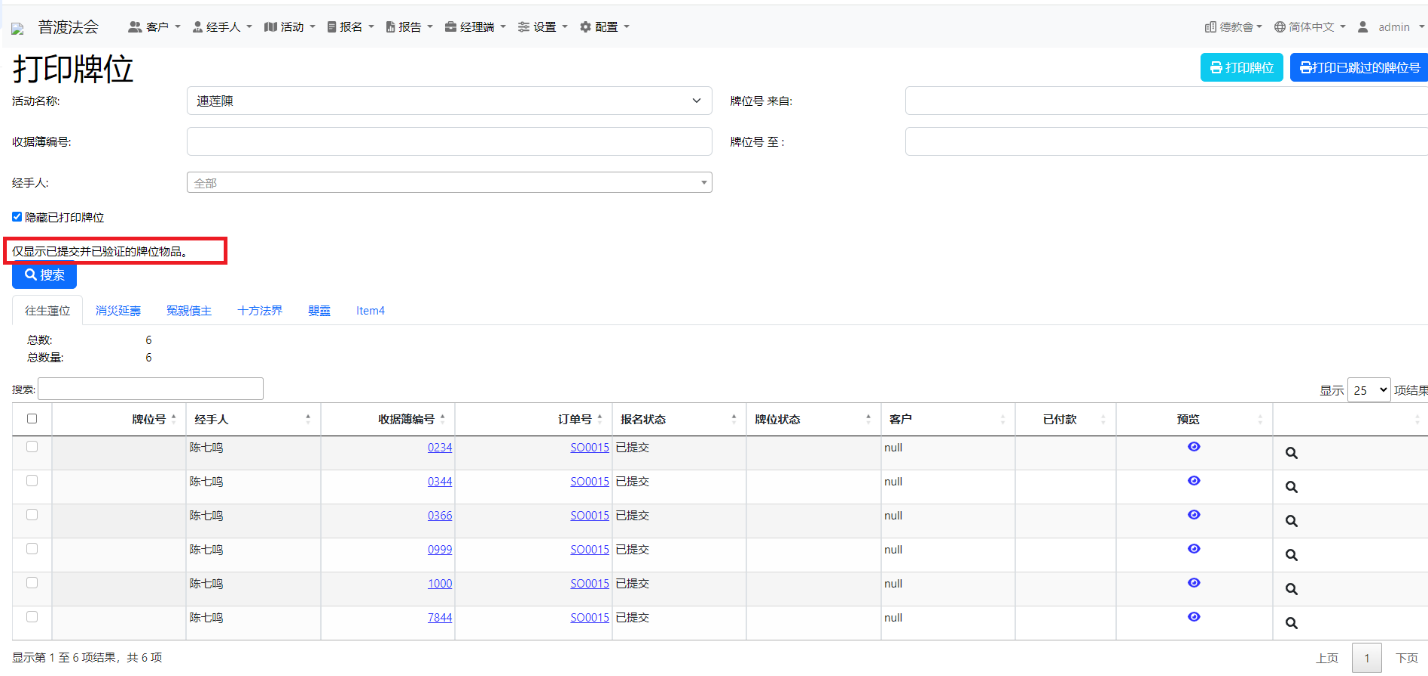Click the magnifier icon in row 7844
Screen dimensions: 1428x676
tap(1291, 623)
